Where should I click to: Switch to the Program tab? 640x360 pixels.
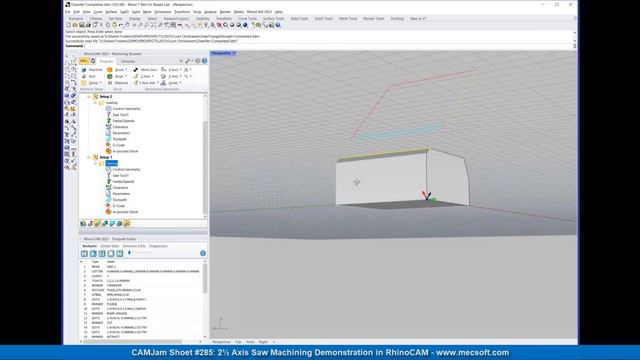tap(106, 61)
